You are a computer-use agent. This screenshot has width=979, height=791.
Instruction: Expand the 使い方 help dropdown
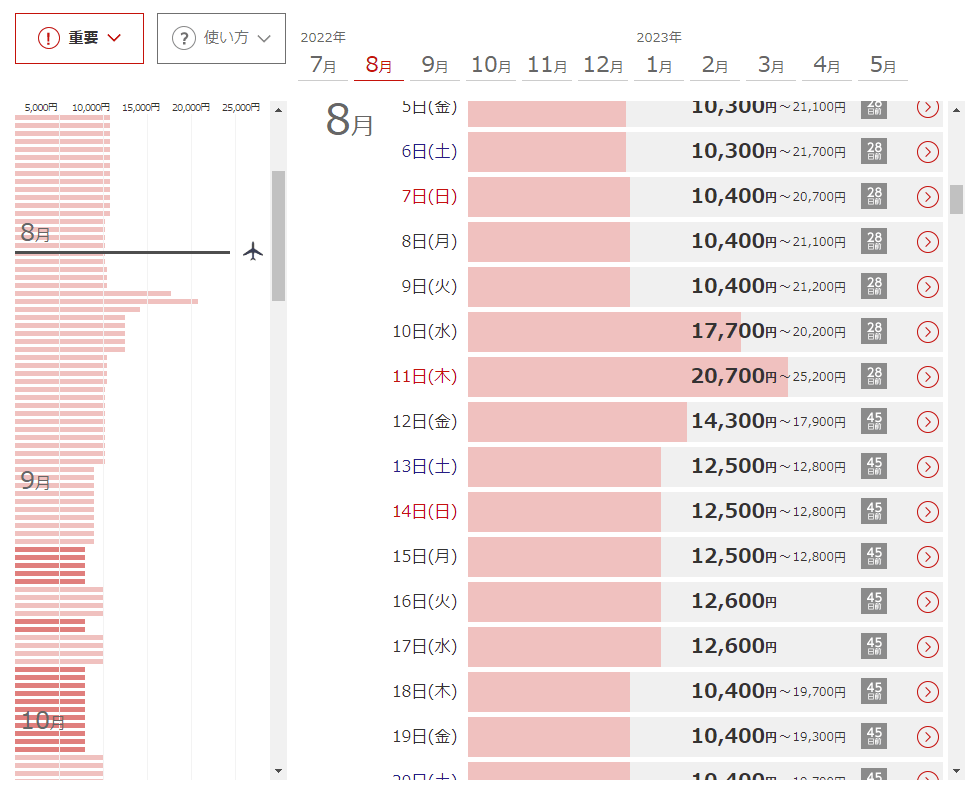click(x=221, y=38)
